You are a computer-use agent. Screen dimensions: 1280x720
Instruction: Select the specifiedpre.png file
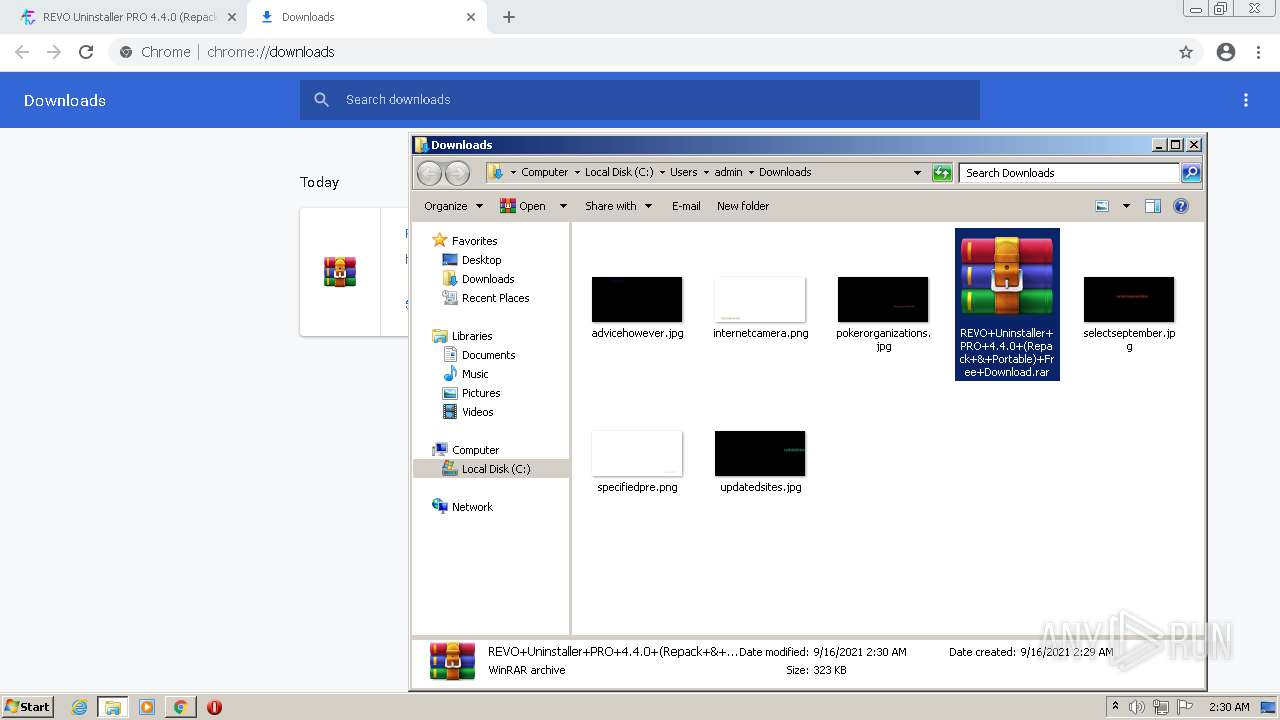(637, 461)
